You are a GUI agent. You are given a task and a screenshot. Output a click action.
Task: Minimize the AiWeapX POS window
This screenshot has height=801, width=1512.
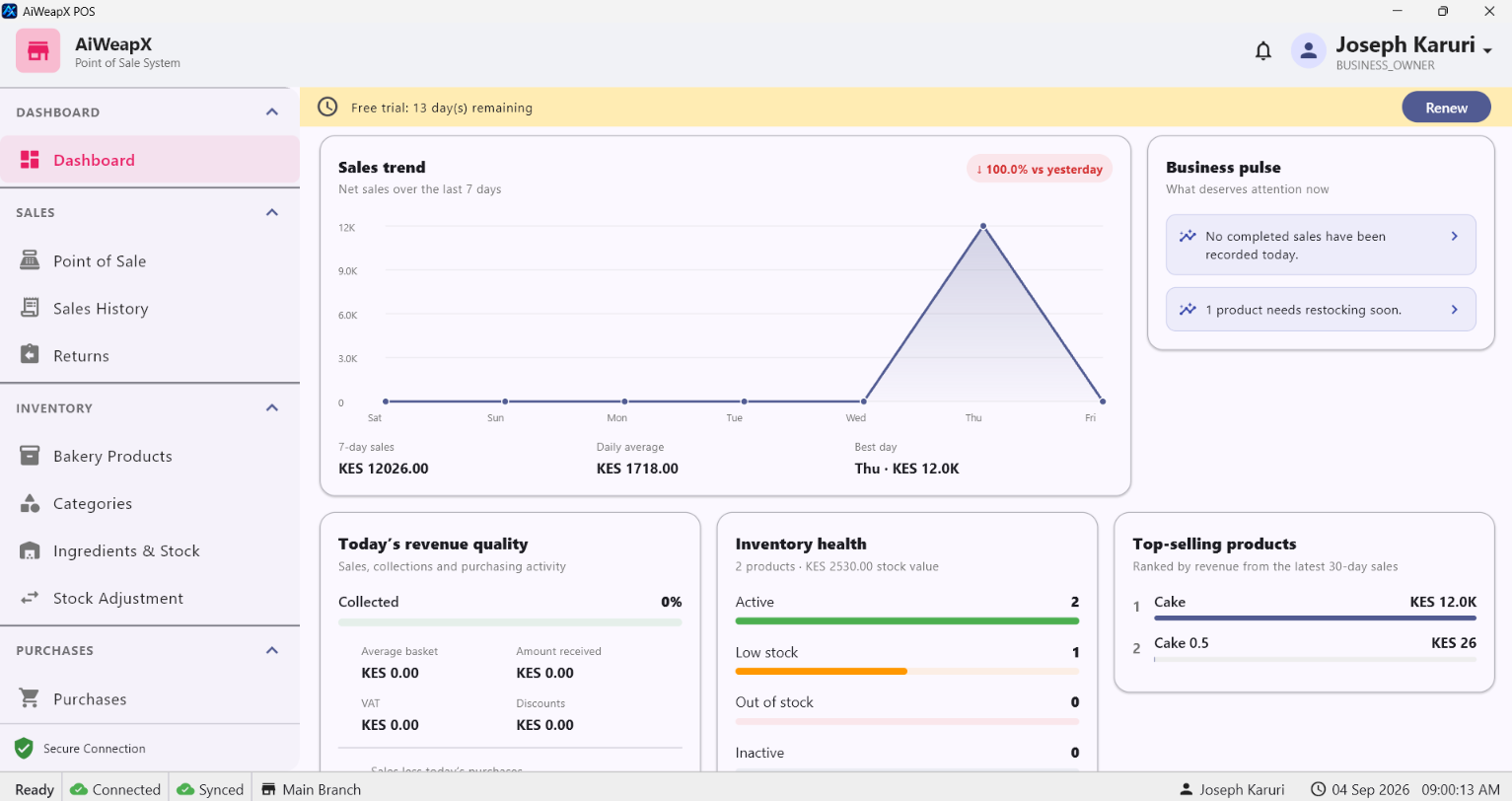coord(1398,11)
